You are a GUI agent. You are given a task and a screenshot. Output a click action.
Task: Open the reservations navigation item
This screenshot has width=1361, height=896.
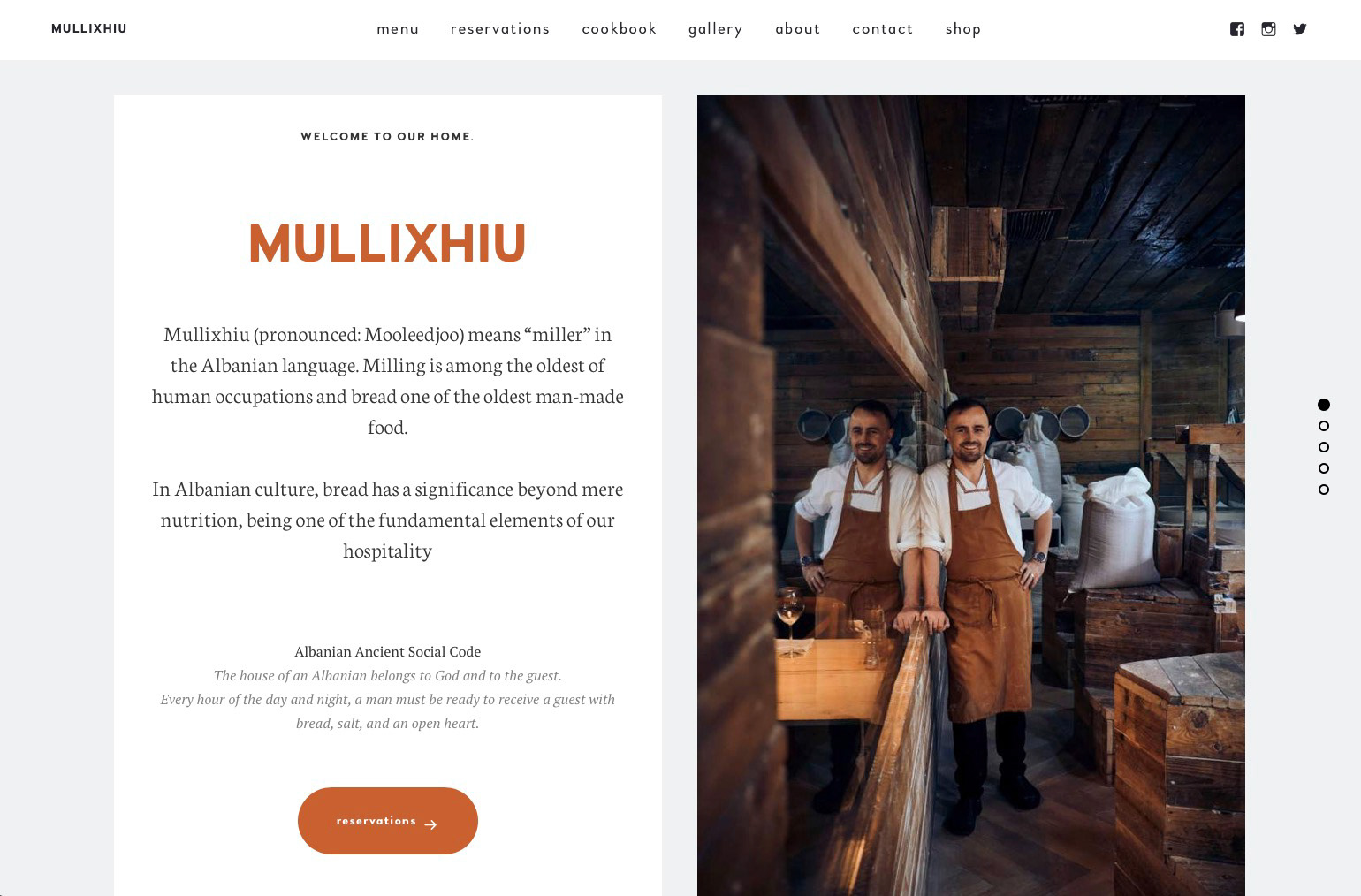click(x=500, y=29)
